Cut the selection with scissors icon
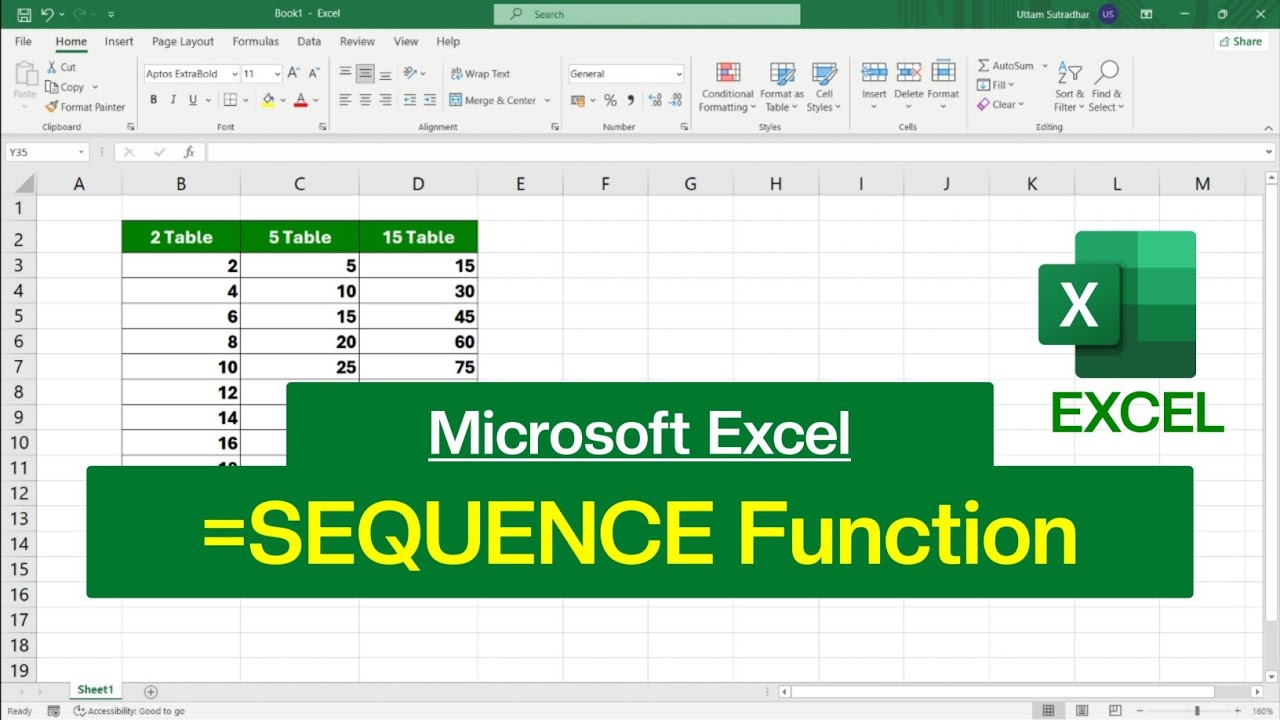The image size is (1280, 720). pyautogui.click(x=60, y=67)
